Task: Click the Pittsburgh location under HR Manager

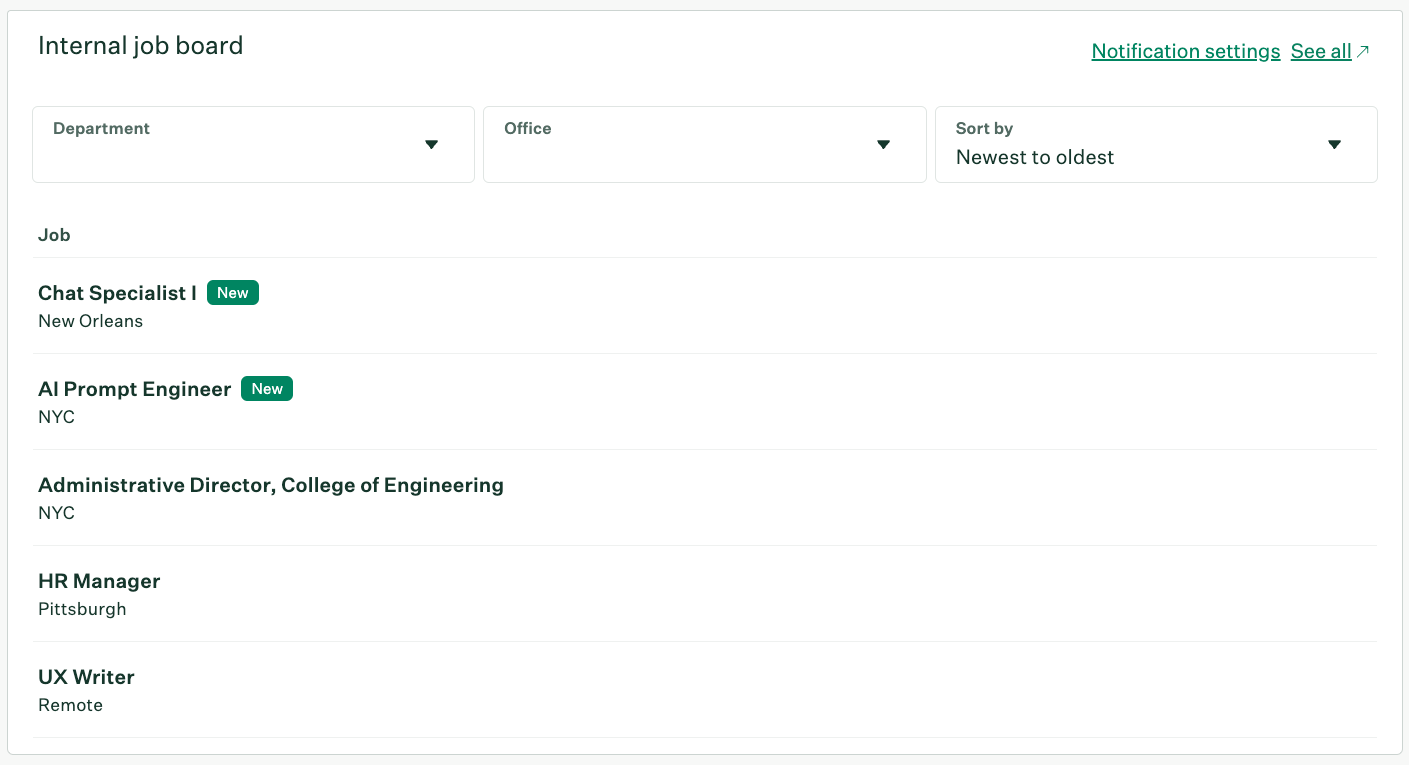Action: point(82,609)
